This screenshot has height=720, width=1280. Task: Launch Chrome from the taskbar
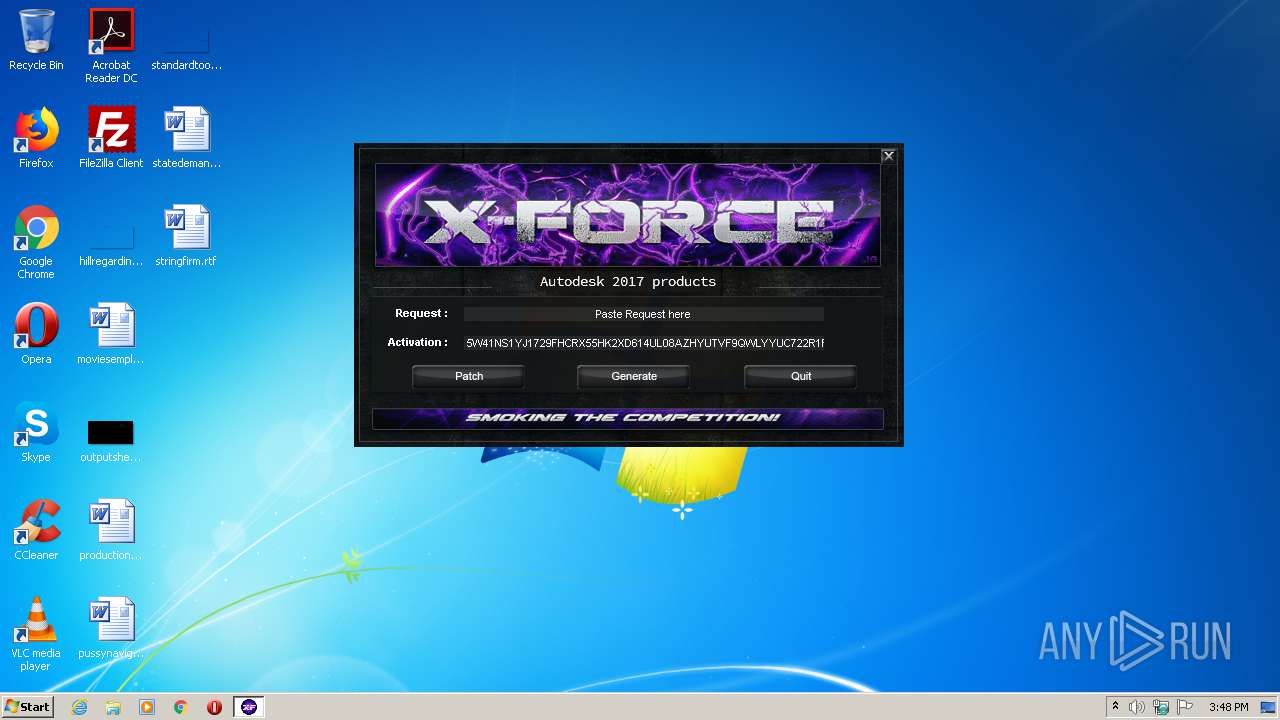click(181, 707)
